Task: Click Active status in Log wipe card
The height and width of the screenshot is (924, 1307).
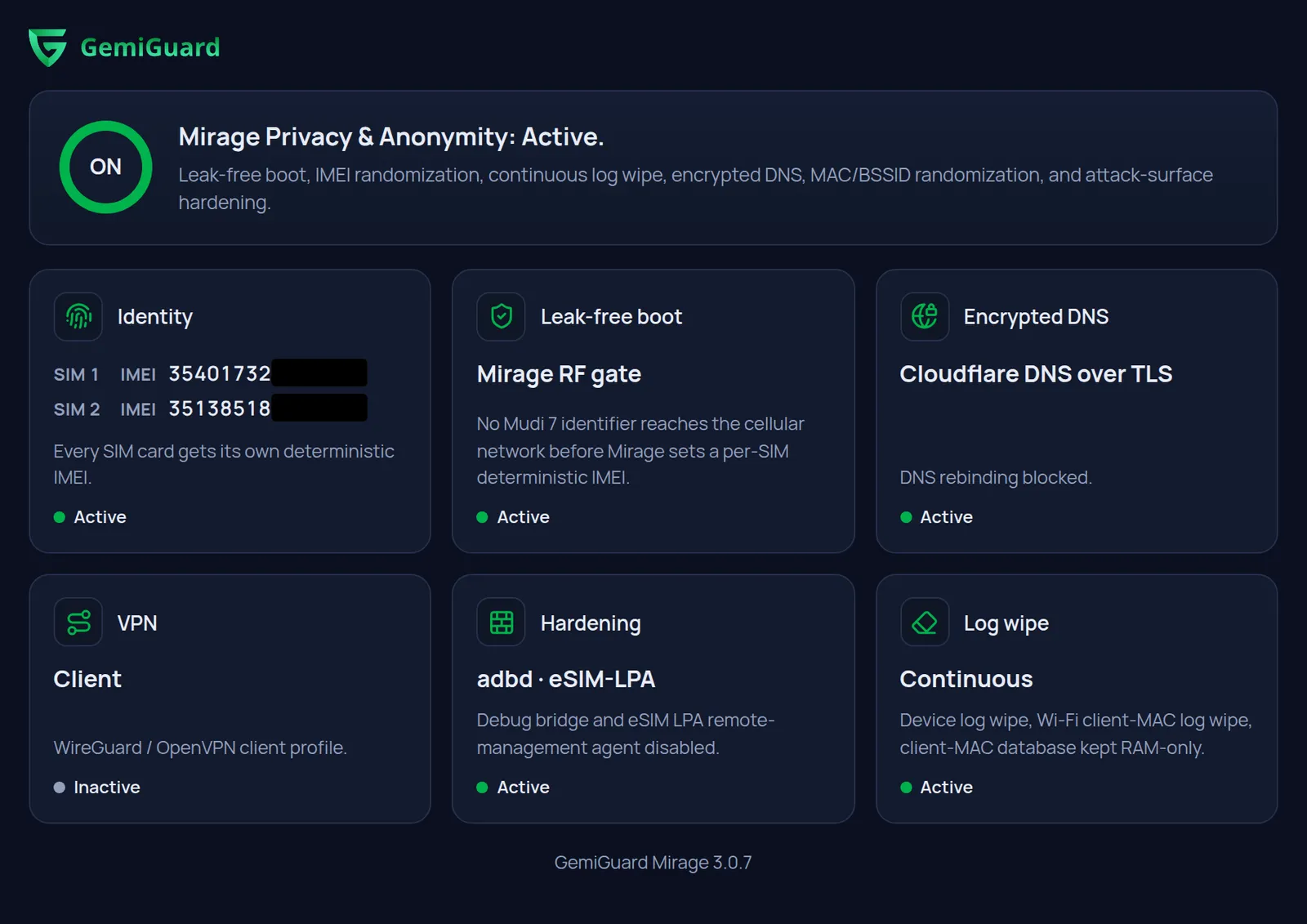Action: coord(936,788)
